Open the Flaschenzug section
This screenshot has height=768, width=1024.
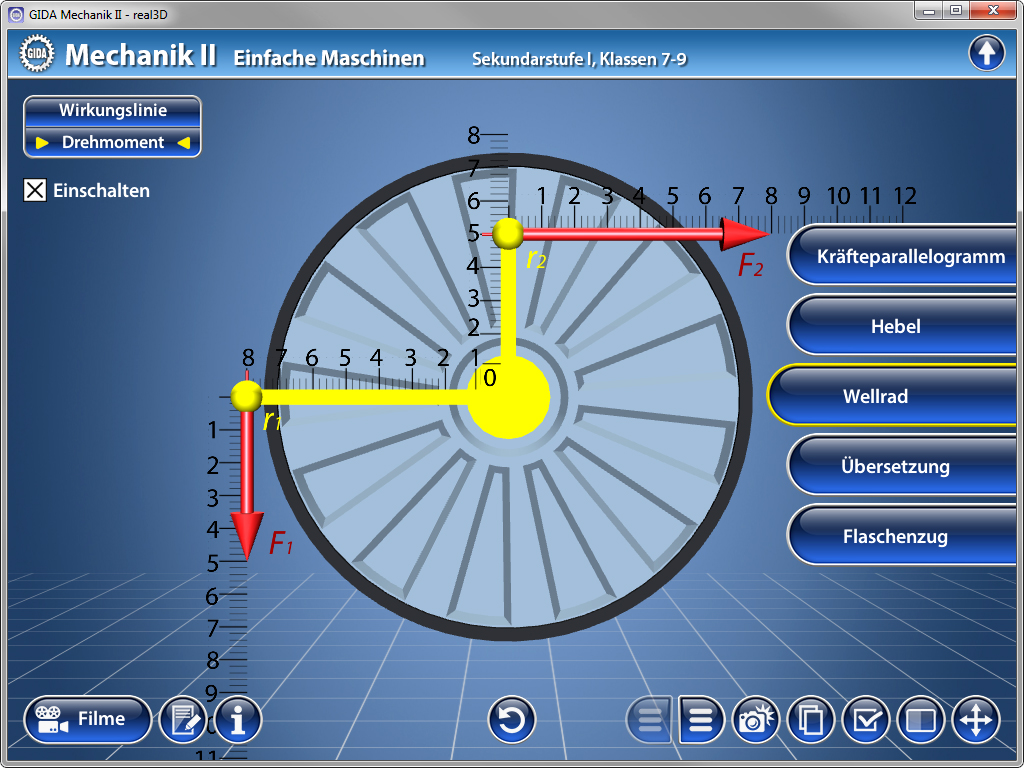(x=895, y=536)
